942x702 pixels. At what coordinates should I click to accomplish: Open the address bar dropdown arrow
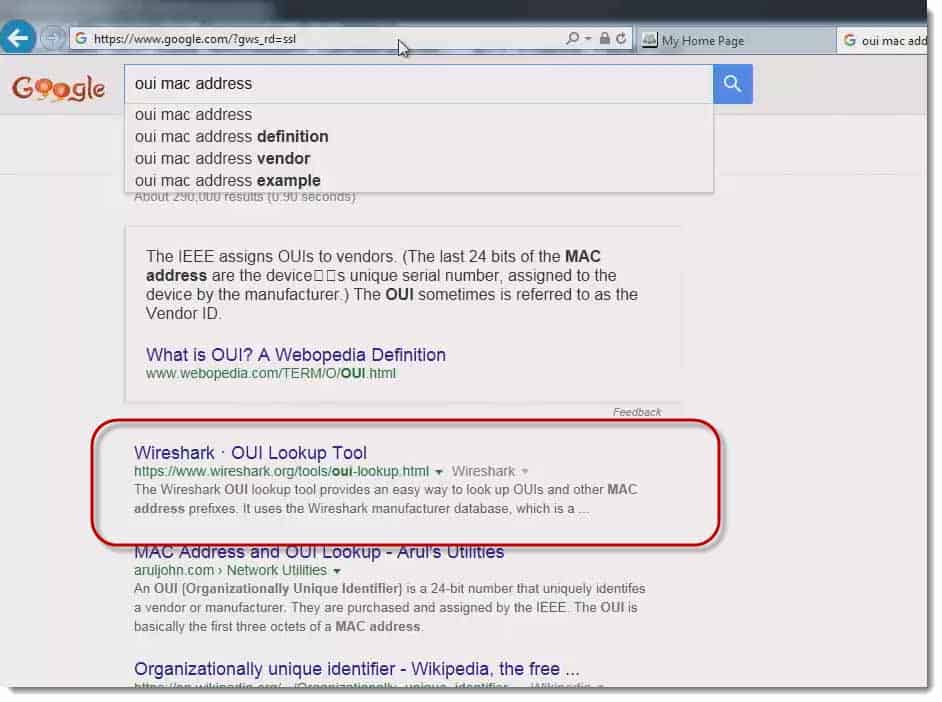click(588, 39)
